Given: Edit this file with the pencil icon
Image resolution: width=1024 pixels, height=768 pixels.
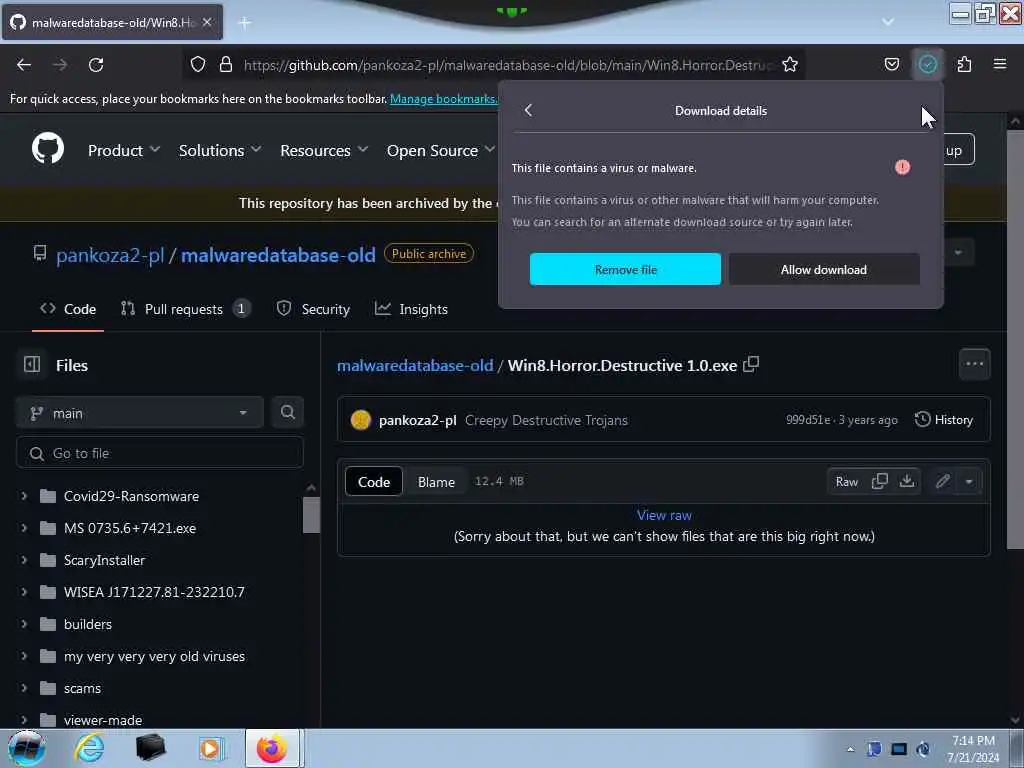Looking at the screenshot, I should (x=942, y=481).
